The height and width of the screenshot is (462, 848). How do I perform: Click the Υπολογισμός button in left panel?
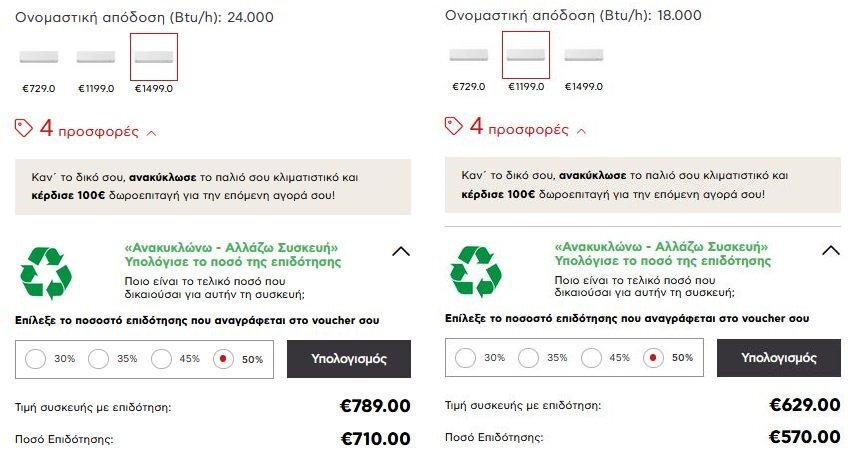click(349, 359)
